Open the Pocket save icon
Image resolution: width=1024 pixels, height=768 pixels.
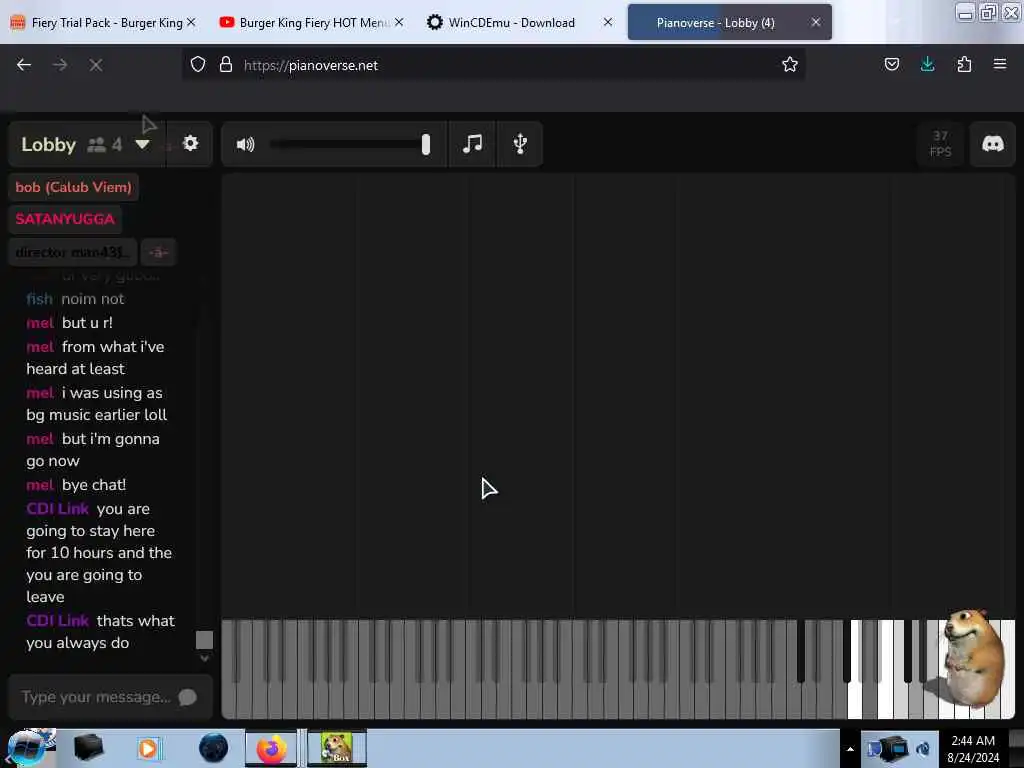coord(891,65)
